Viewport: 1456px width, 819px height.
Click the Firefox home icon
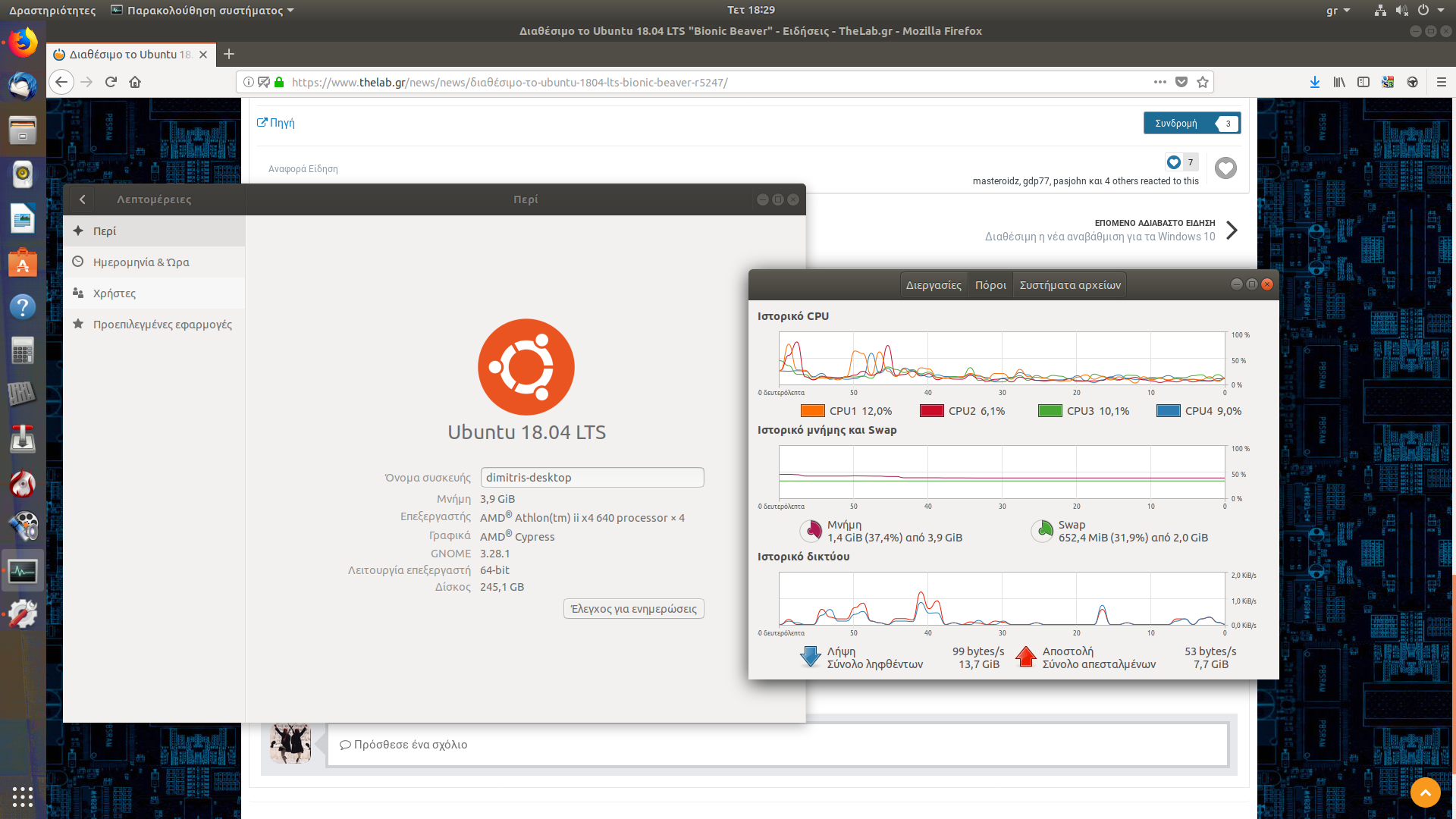[x=135, y=82]
